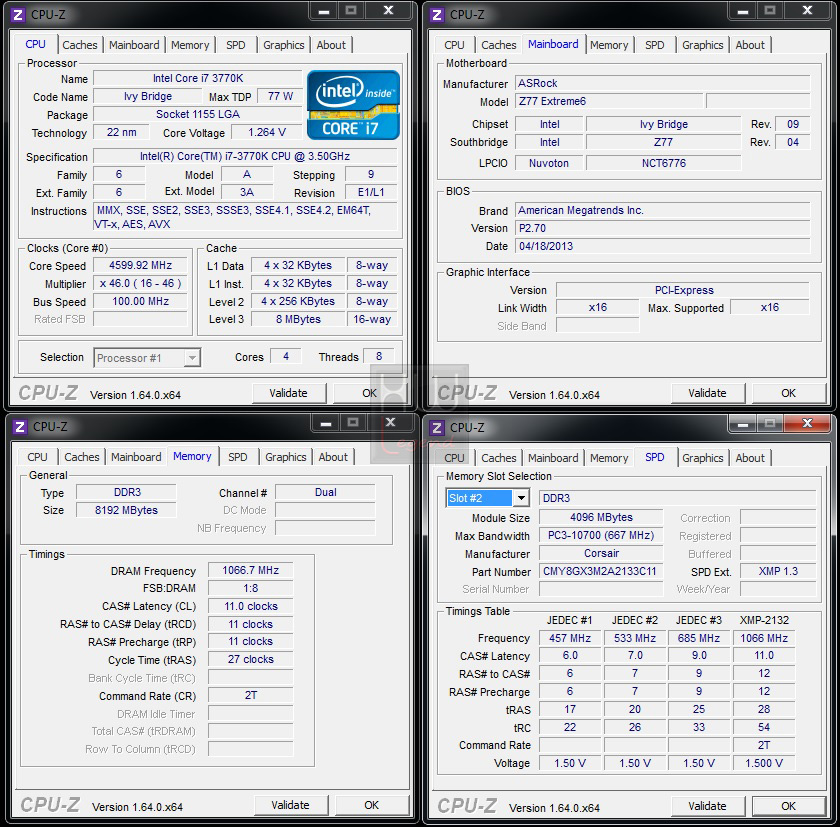Select SPD tab in the Motherboard window
This screenshot has width=840, height=827.
655,45
